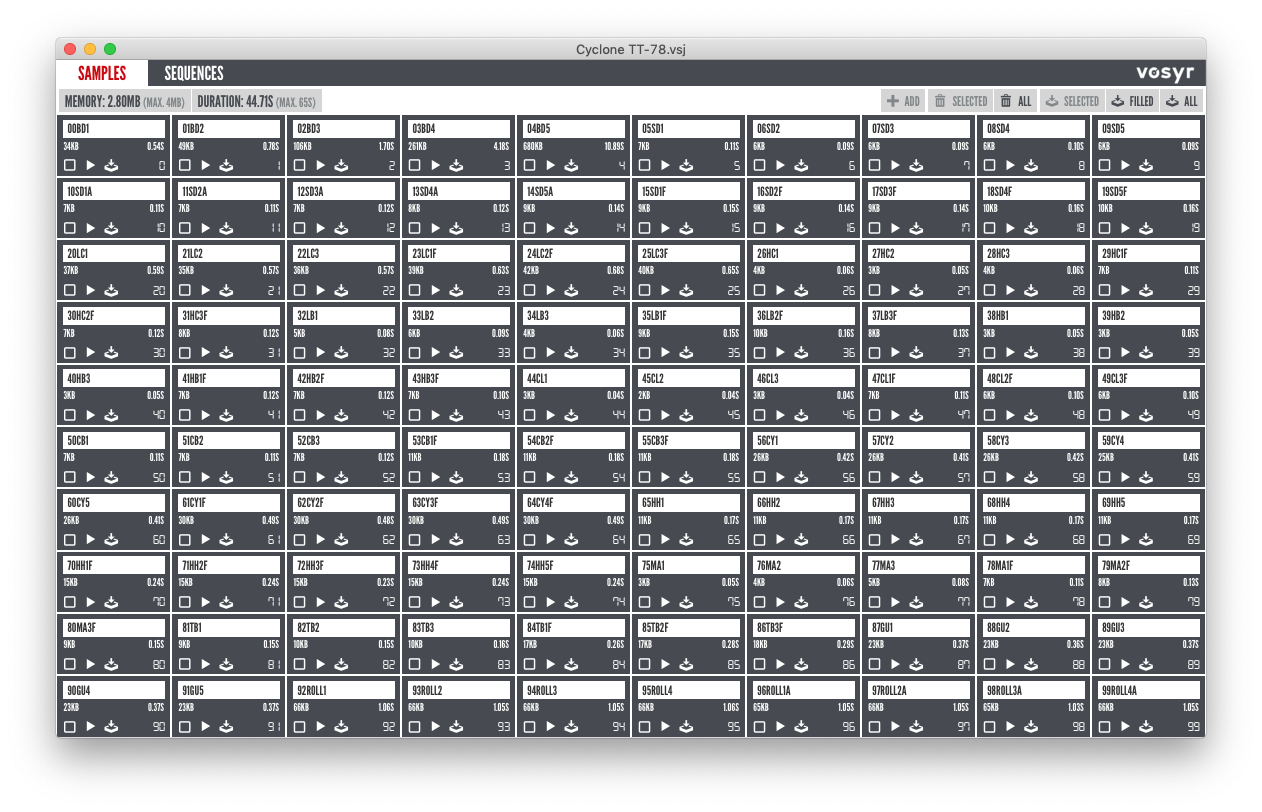Download selected samples
This screenshot has width=1262, height=812.
(1072, 101)
